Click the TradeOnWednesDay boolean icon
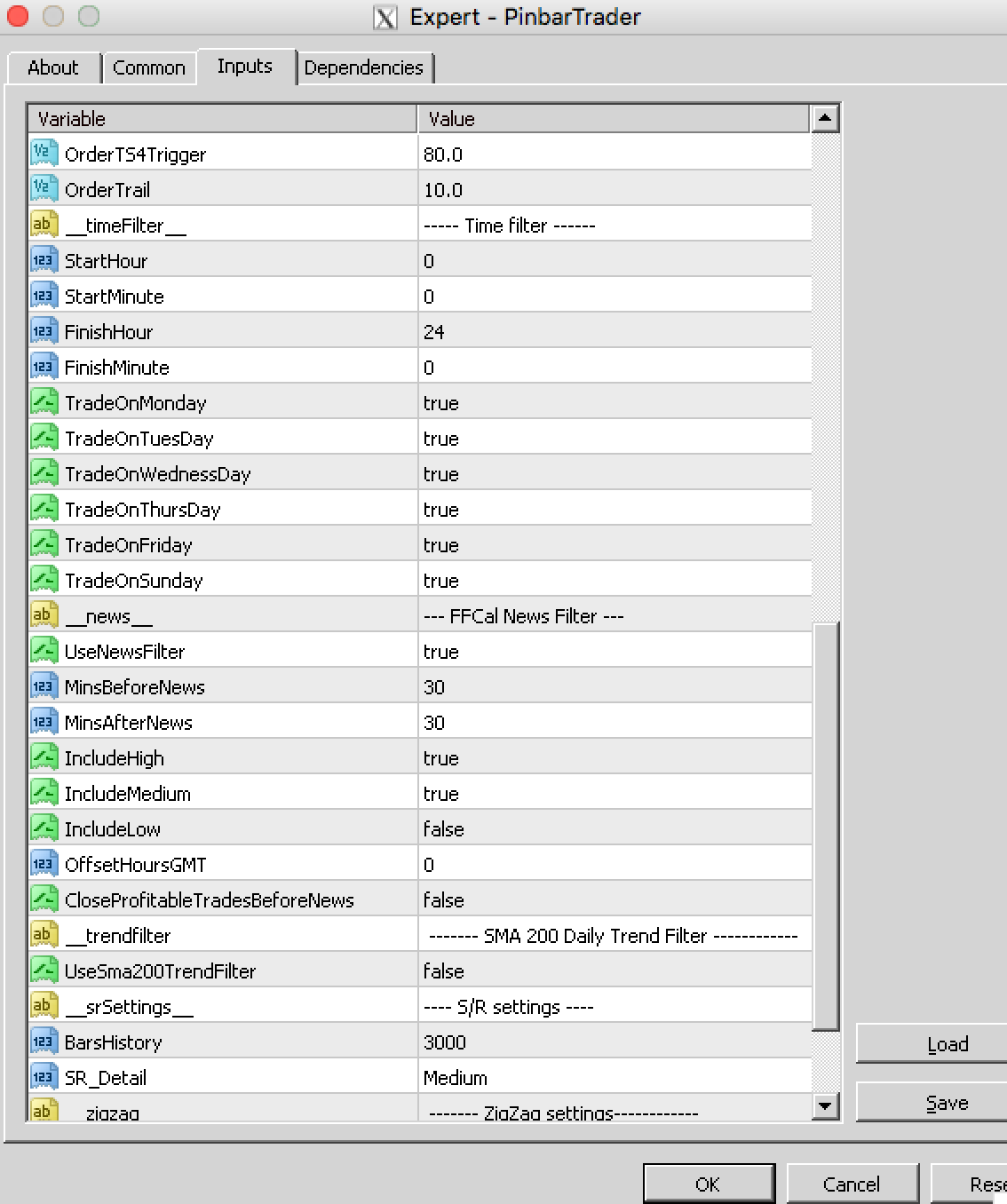 [44, 472]
